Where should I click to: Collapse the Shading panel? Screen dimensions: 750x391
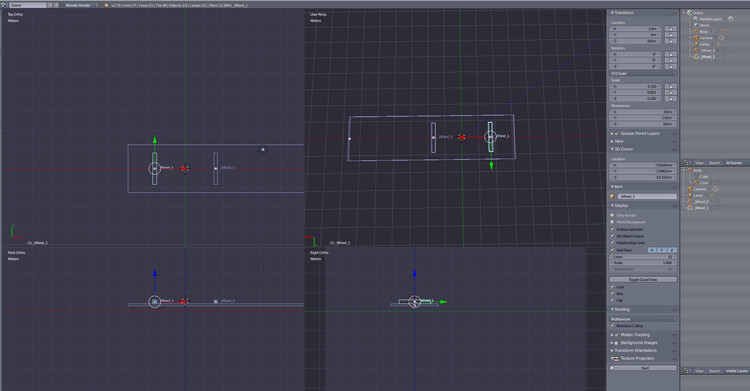(x=612, y=309)
